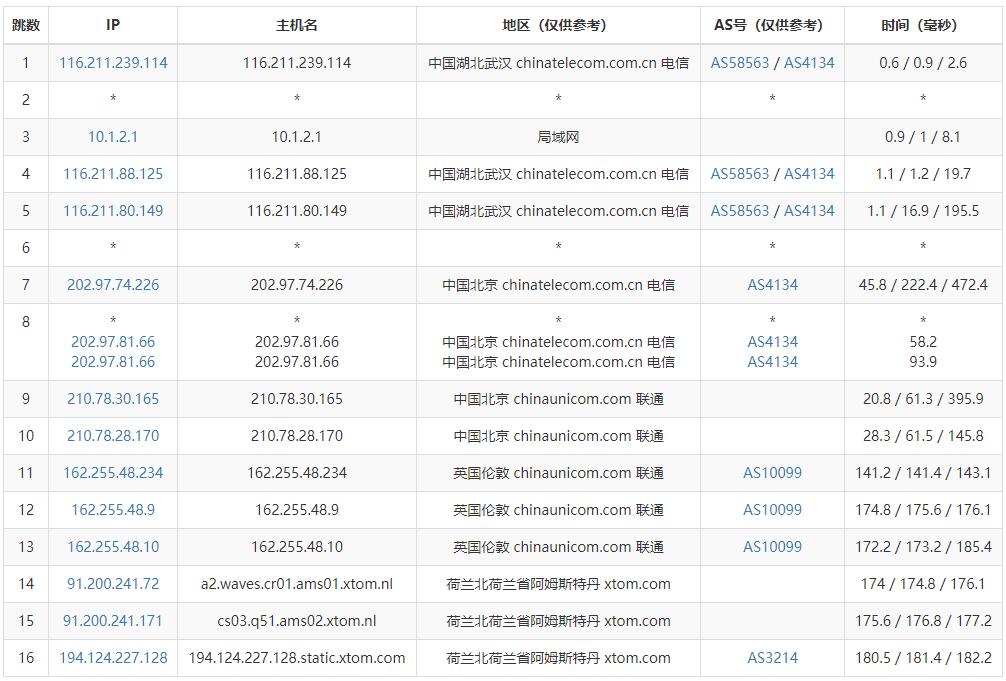Select hostname a2.waves.cr01.ams01.xtom.nl
Screen dimensions: 1006x681
coord(296,584)
